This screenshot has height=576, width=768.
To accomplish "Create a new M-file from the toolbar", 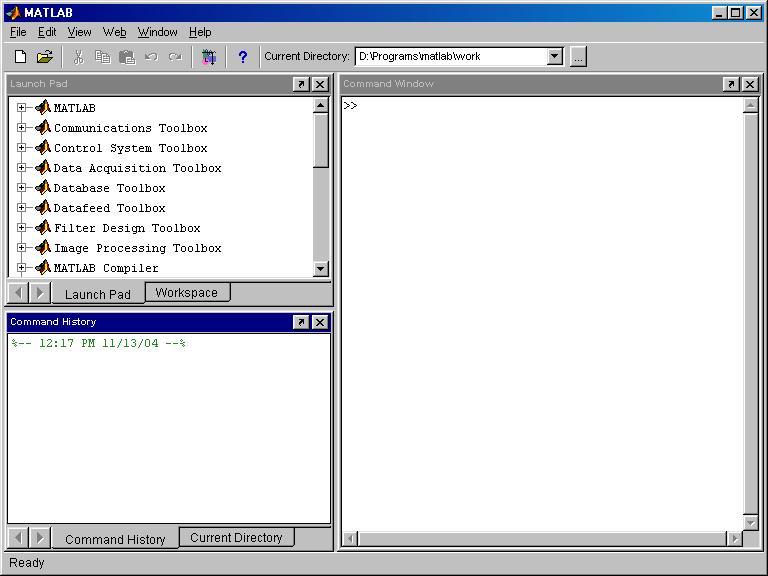I will [20, 57].
